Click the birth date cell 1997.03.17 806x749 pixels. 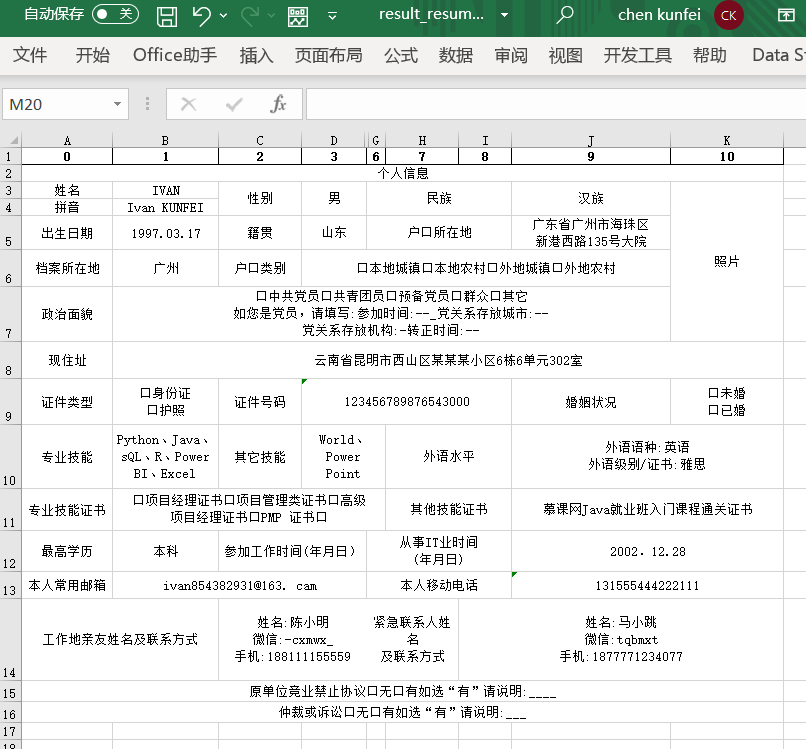click(x=165, y=233)
